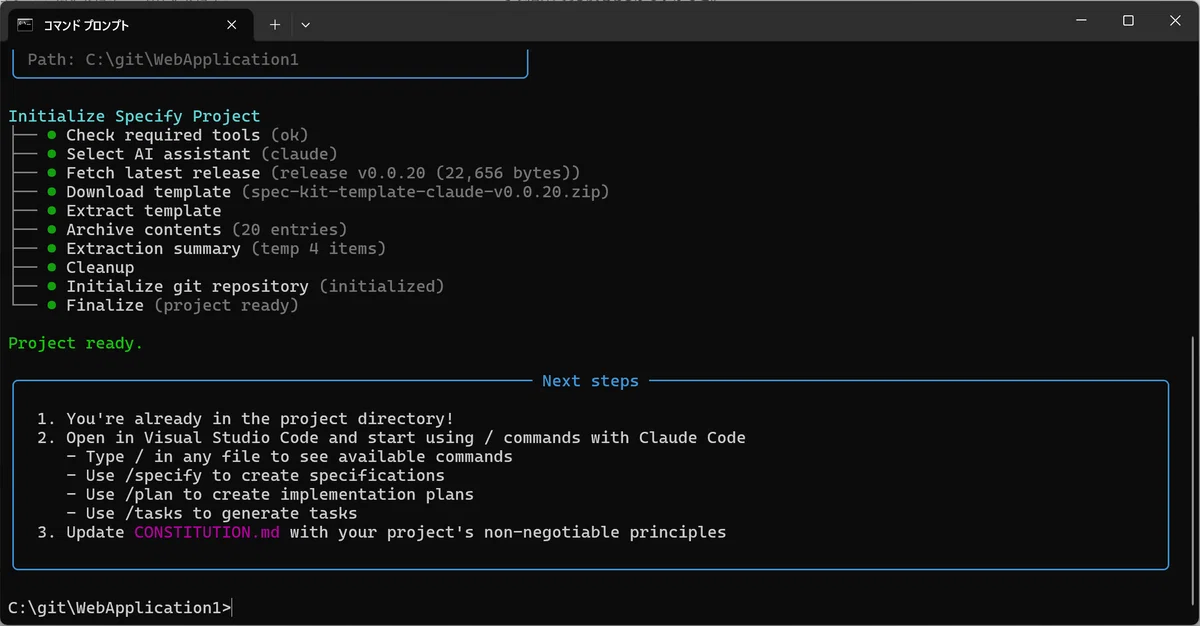Select the コマンド プロンプト tab
This screenshot has width=1200, height=626.
tap(128, 25)
